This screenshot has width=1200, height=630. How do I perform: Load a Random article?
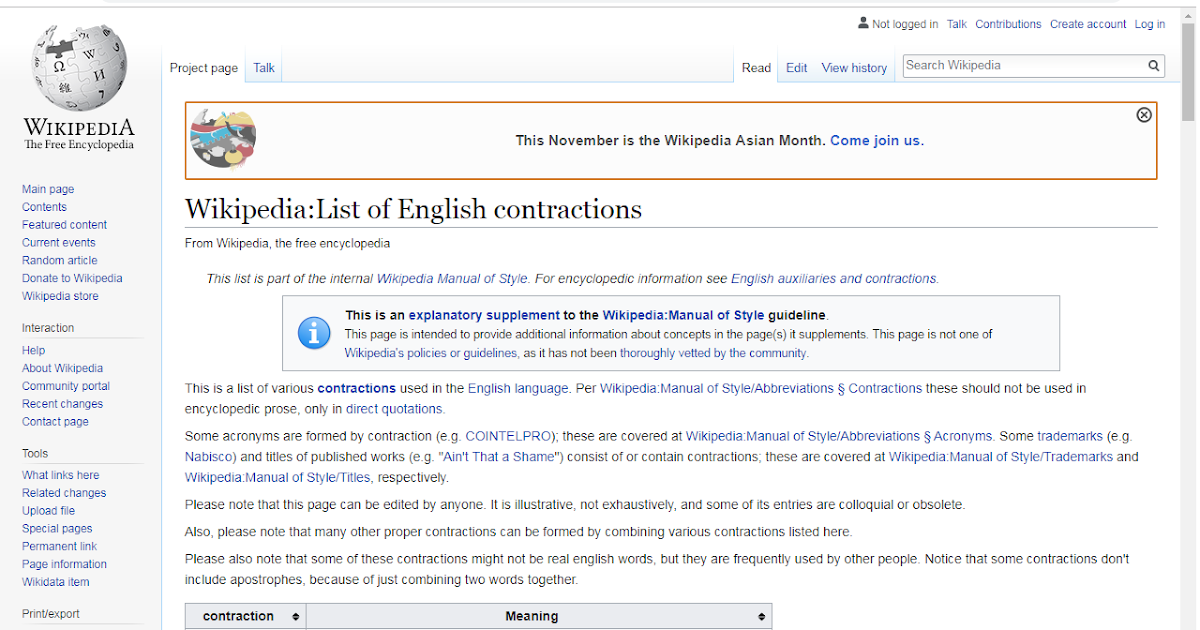pyautogui.click(x=60, y=261)
